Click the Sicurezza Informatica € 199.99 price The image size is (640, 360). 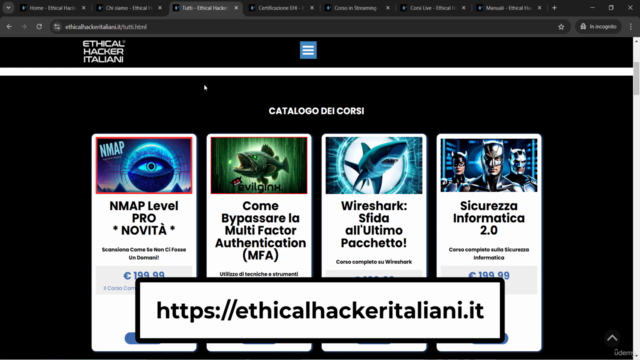[489, 276]
